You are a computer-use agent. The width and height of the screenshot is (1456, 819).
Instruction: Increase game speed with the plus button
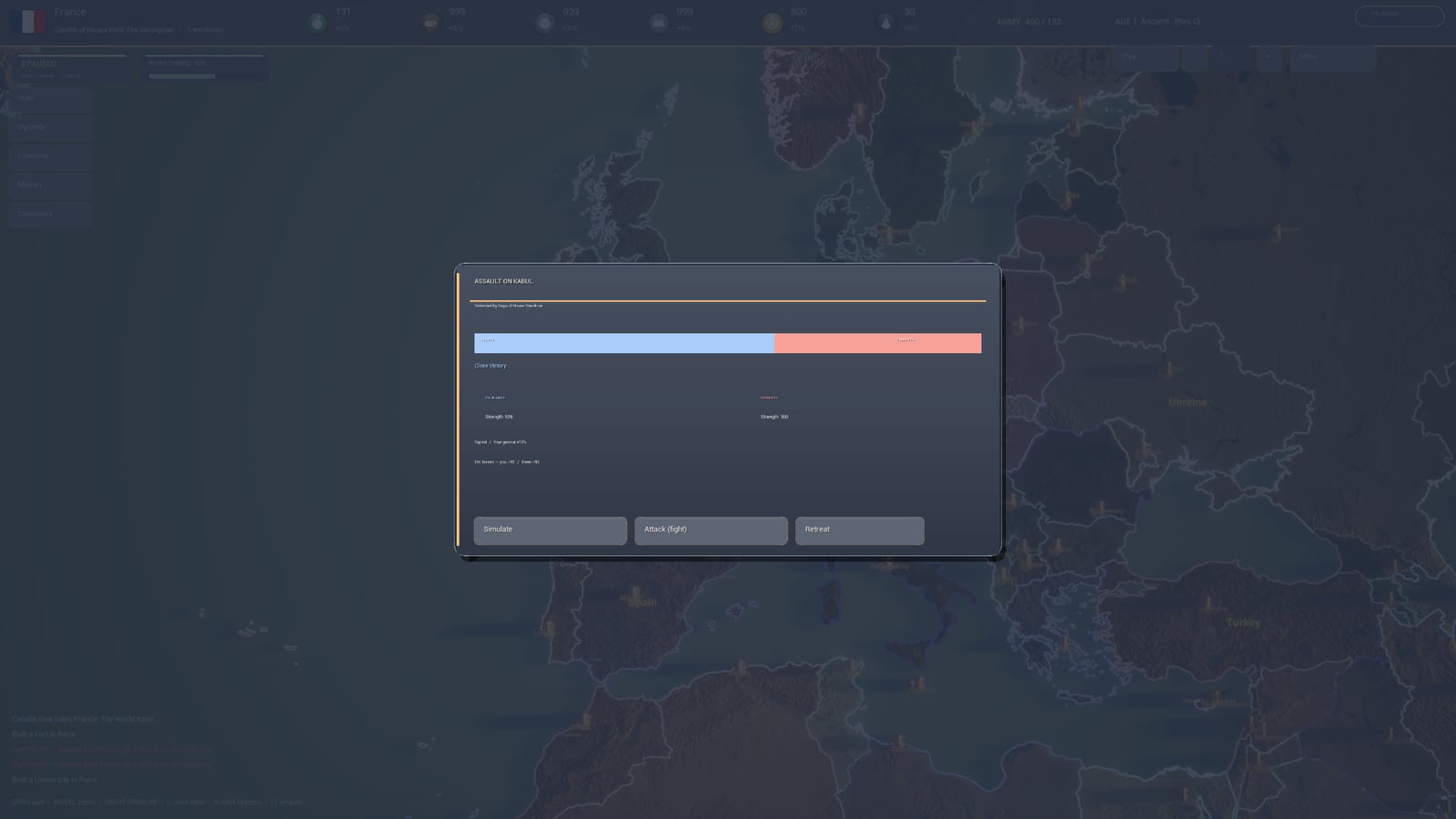tap(1269, 56)
